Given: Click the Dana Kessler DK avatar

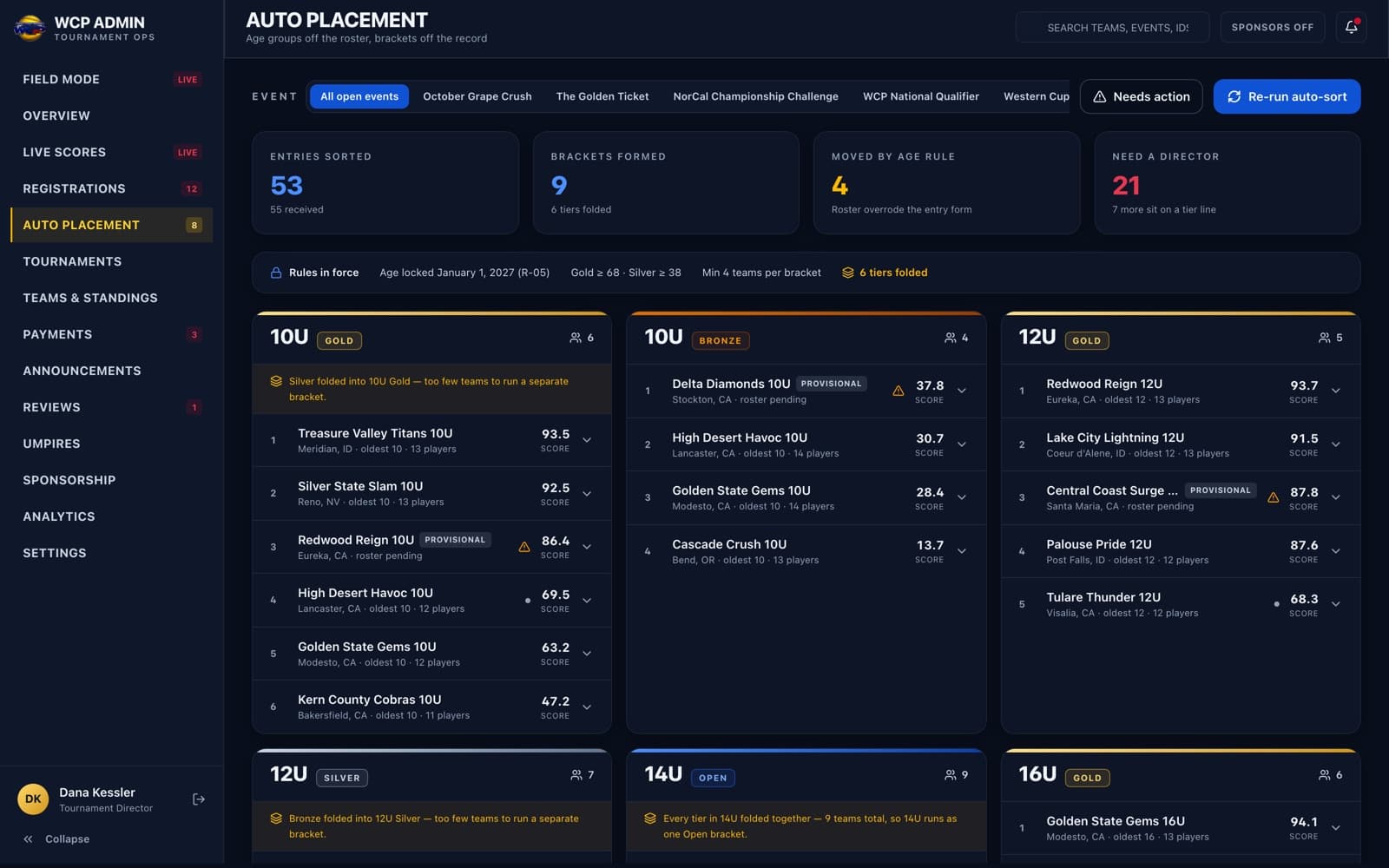Looking at the screenshot, I should [x=33, y=799].
